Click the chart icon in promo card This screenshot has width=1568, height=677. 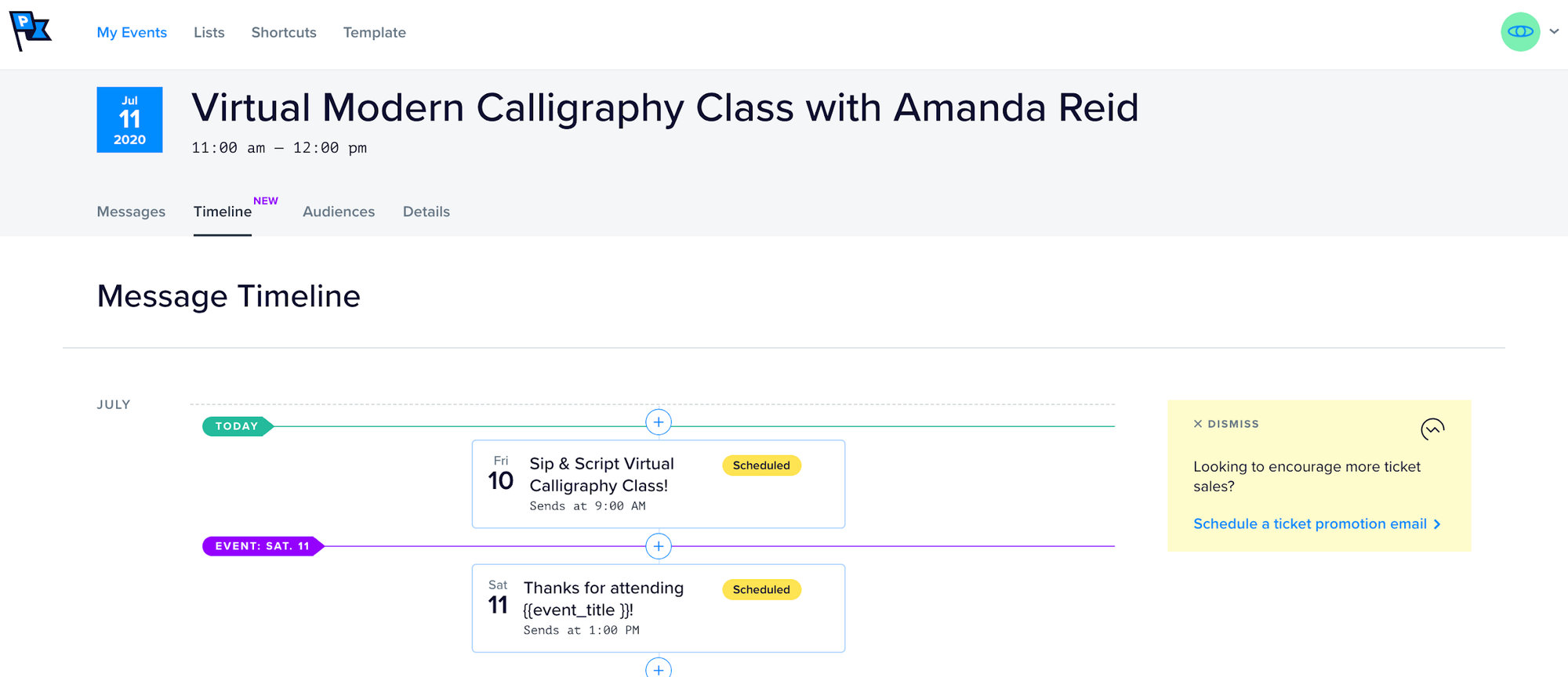pos(1432,429)
